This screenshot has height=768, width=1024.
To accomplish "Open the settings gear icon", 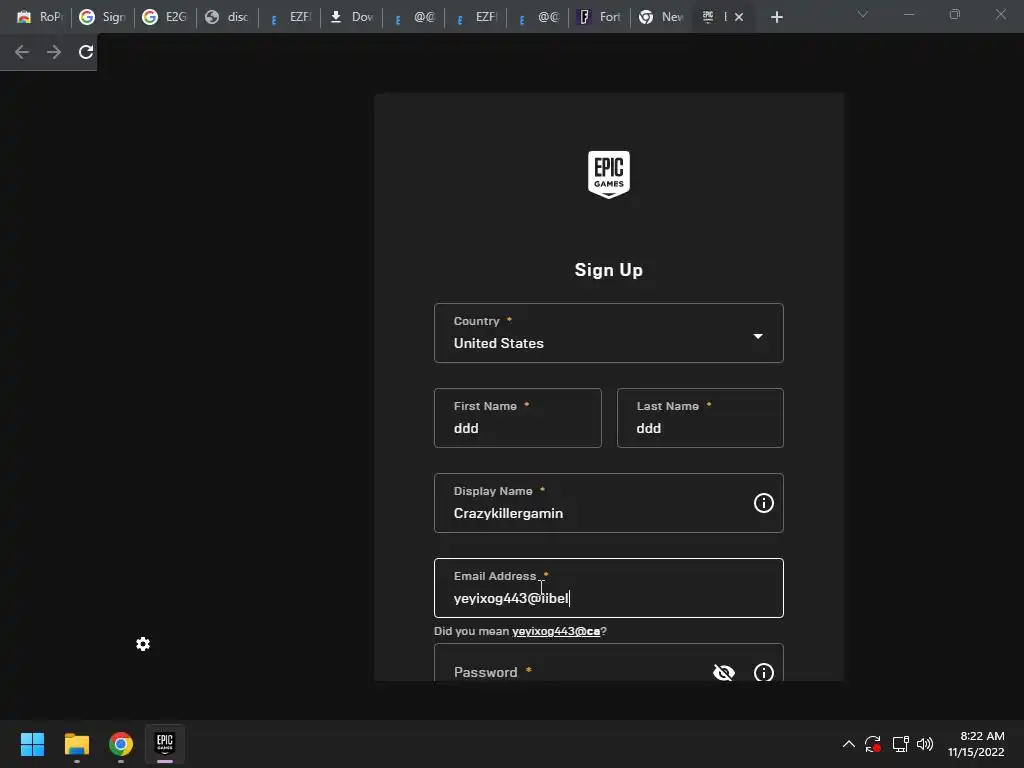I will 143,644.
